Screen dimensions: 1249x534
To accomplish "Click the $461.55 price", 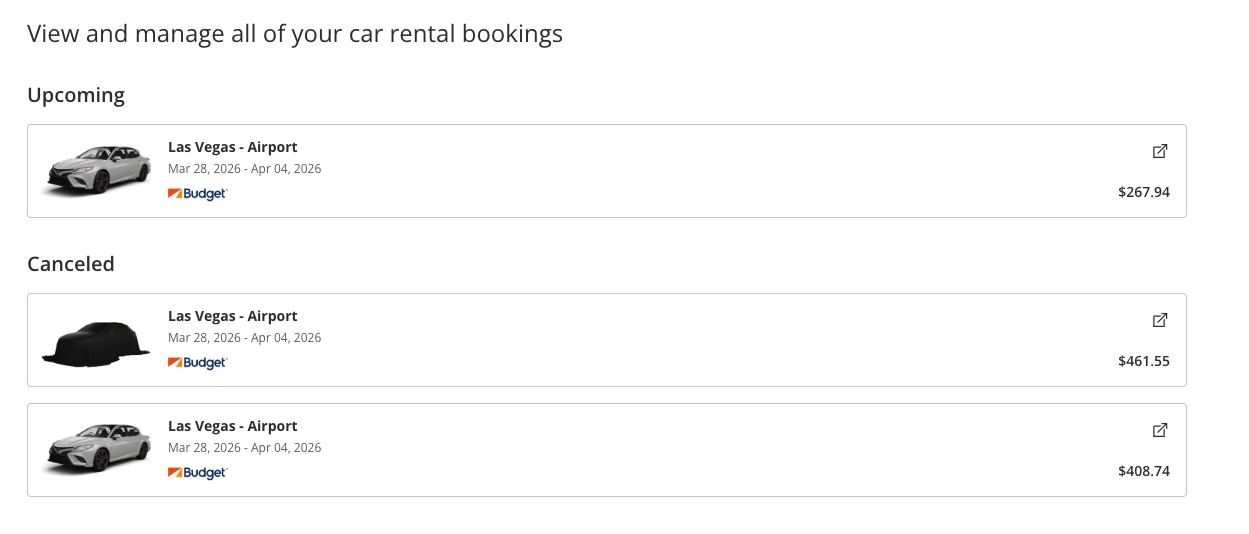I will pos(1144,361).
